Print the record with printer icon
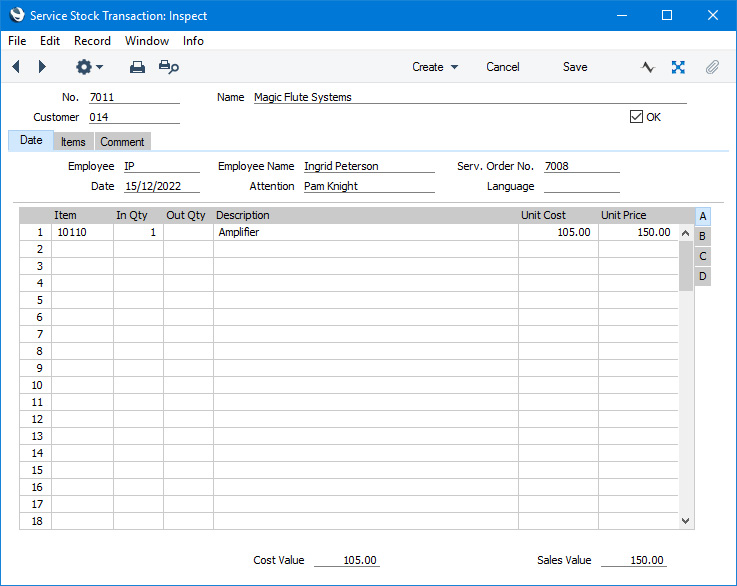 [137, 67]
